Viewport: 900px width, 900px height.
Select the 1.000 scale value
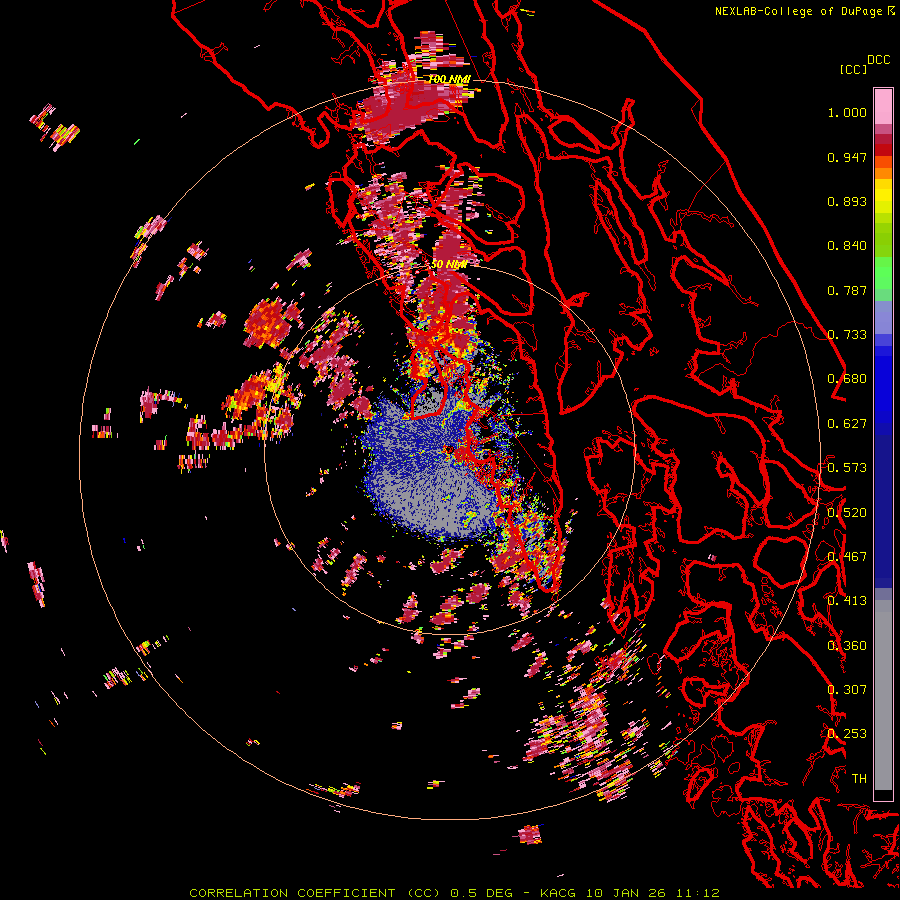tap(847, 112)
